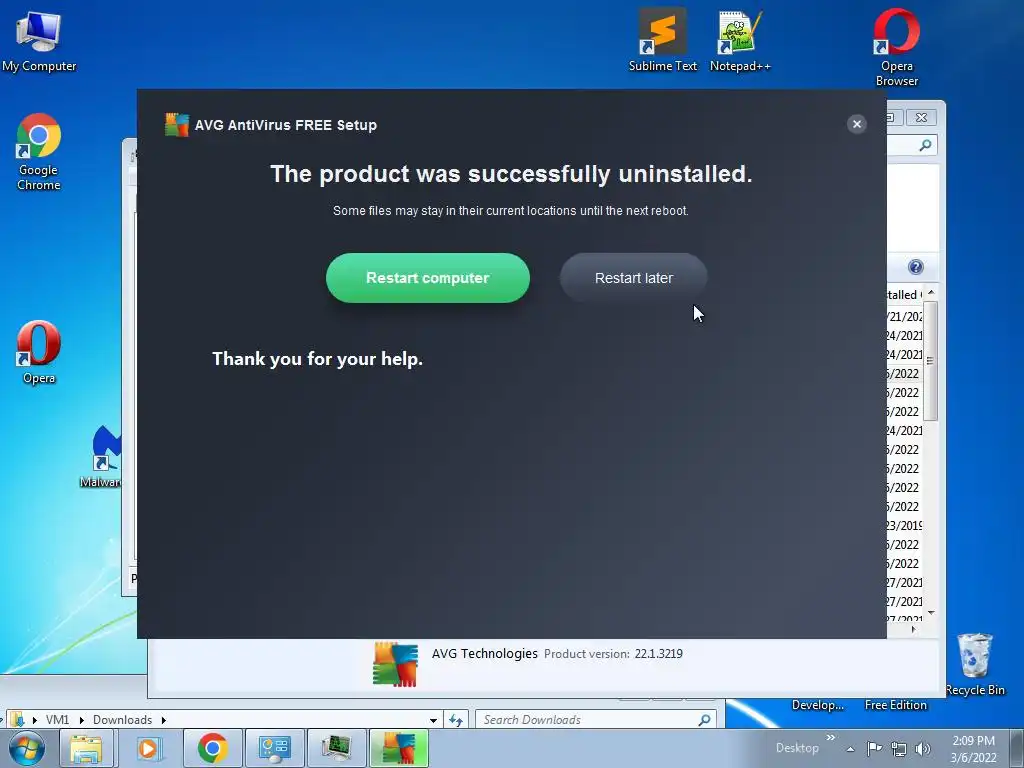Open My Computer desktop icon
Viewport: 1024px width, 768px height.
(39, 41)
